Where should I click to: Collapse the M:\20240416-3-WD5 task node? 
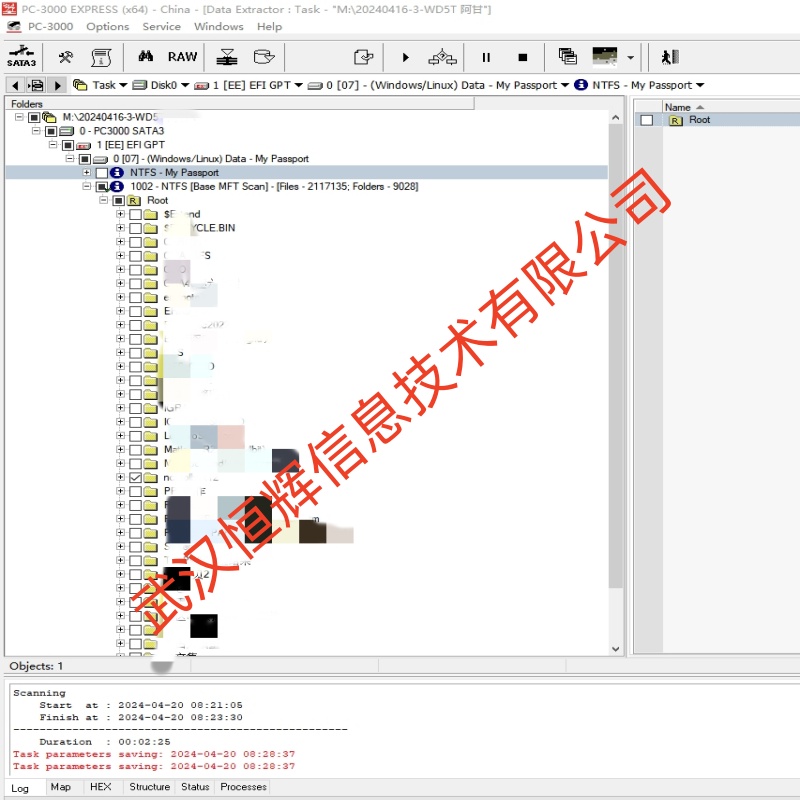[19, 117]
